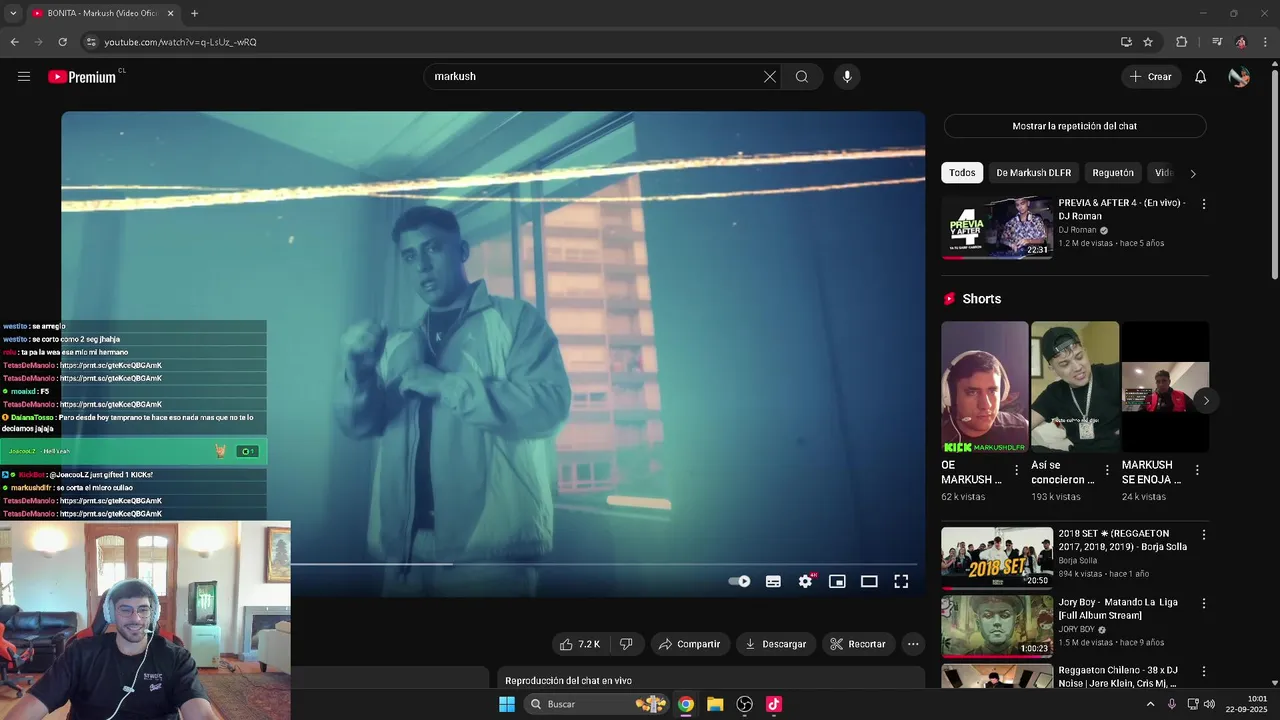Switch to theater mode
1280x720 pixels.
pyautogui.click(x=869, y=581)
